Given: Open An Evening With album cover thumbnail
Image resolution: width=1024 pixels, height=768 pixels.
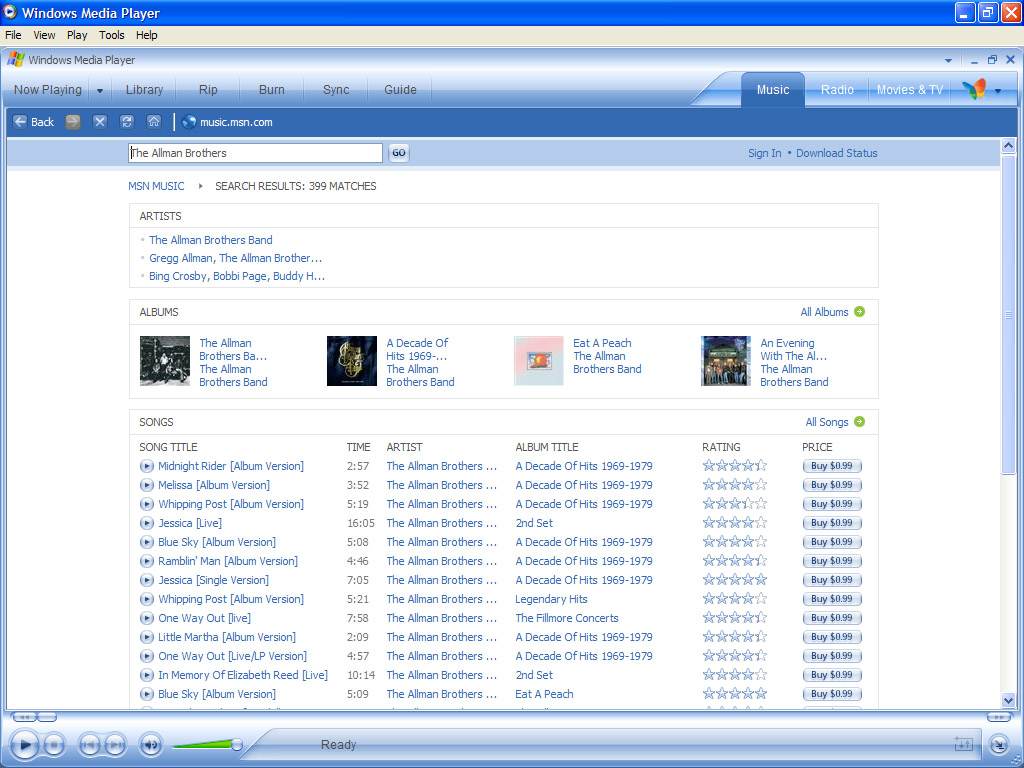Looking at the screenshot, I should [726, 361].
